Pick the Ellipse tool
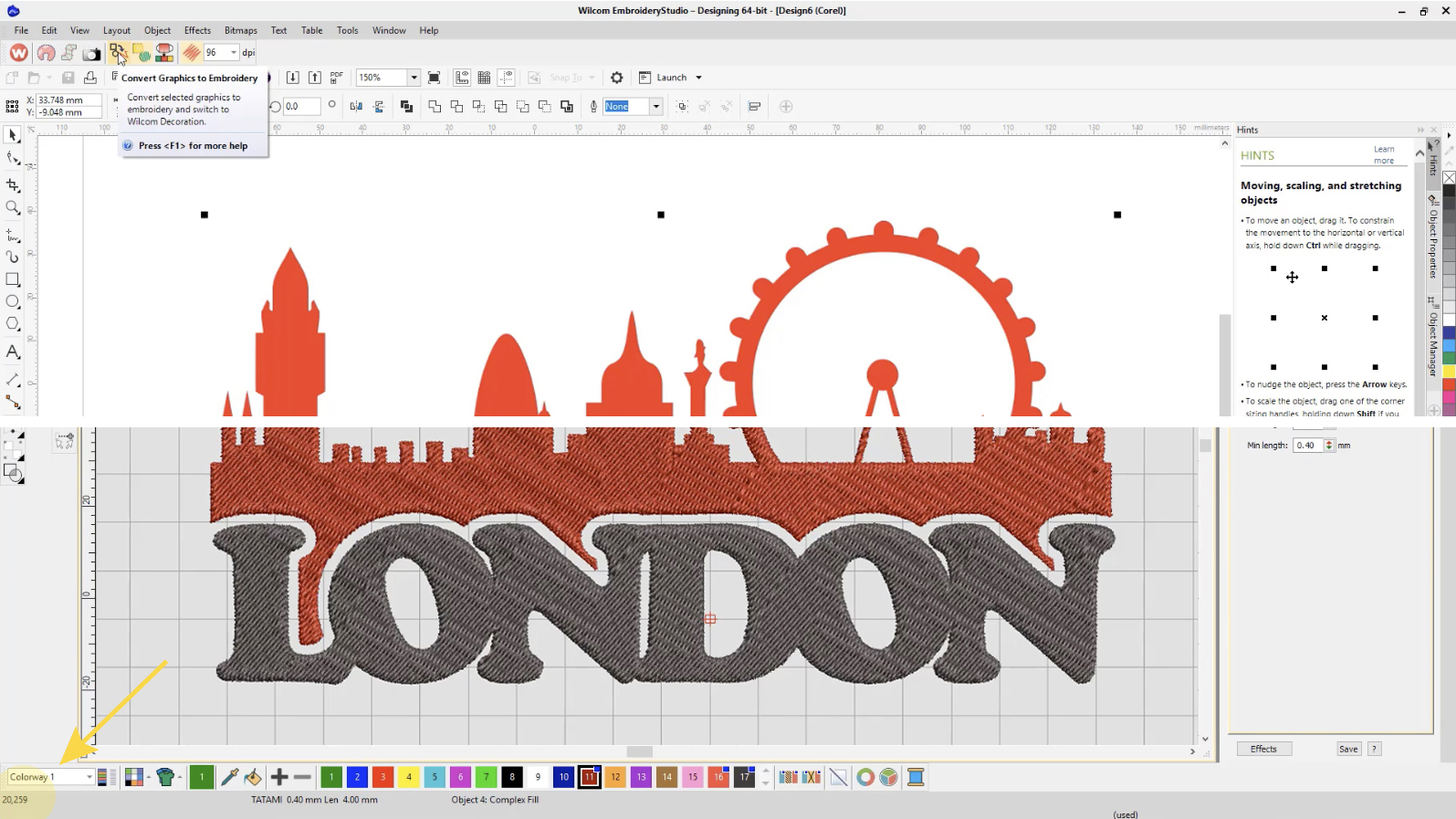Screen dimensions: 1456x819 13,301
